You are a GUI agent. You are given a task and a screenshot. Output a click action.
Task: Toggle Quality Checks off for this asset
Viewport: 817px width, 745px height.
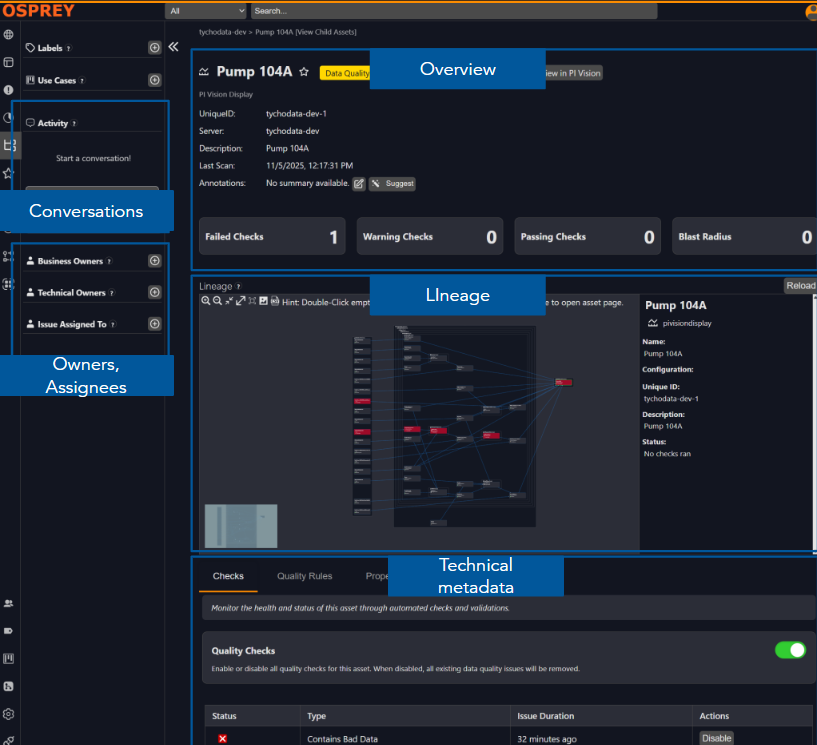(x=790, y=650)
